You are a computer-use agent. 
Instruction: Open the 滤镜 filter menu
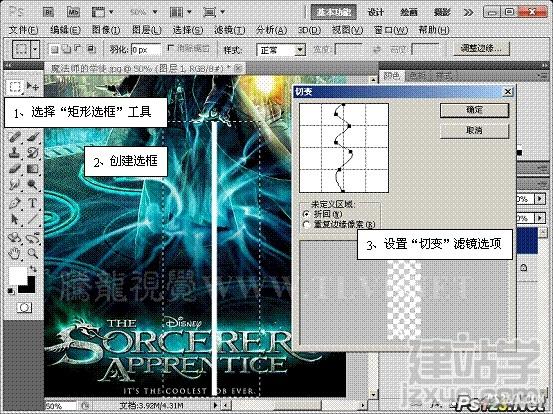point(230,30)
